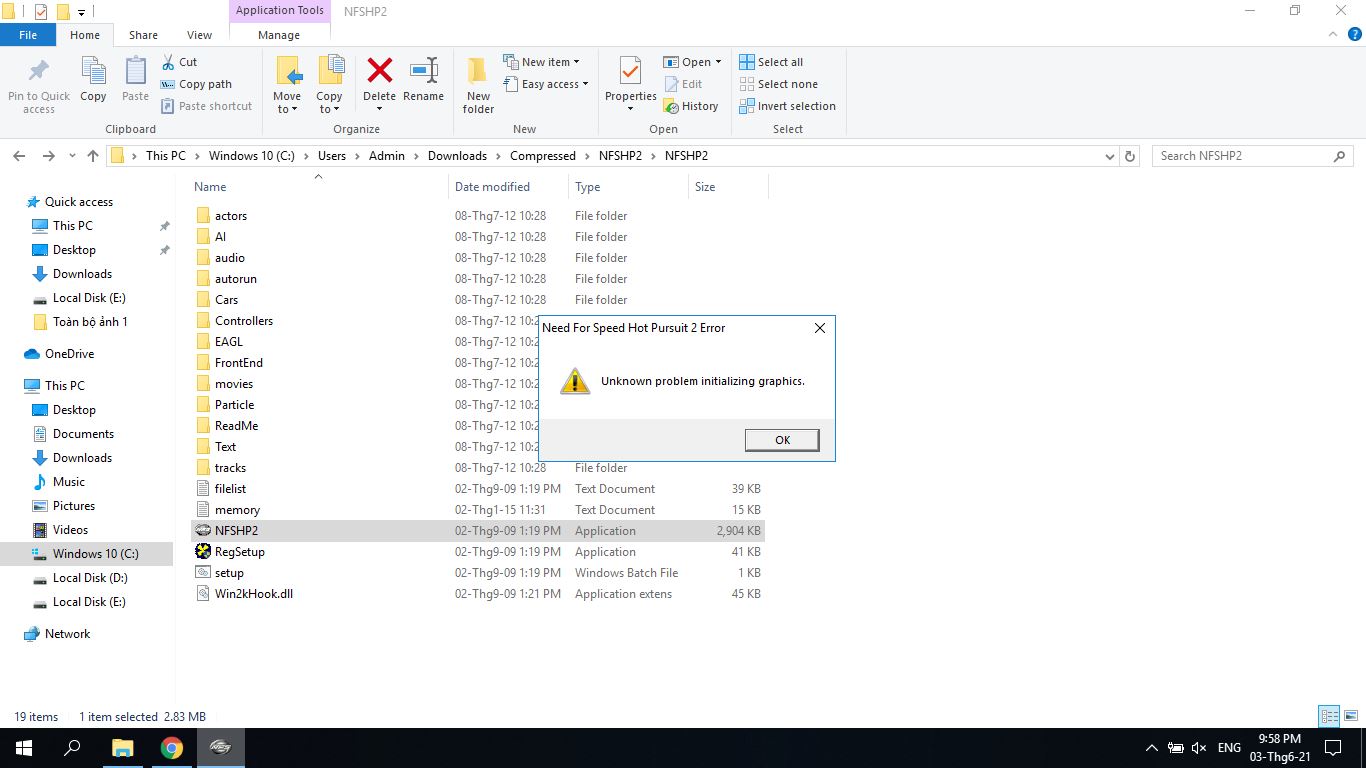Open Chrome from the taskbar
The height and width of the screenshot is (768, 1366).
pos(172,747)
